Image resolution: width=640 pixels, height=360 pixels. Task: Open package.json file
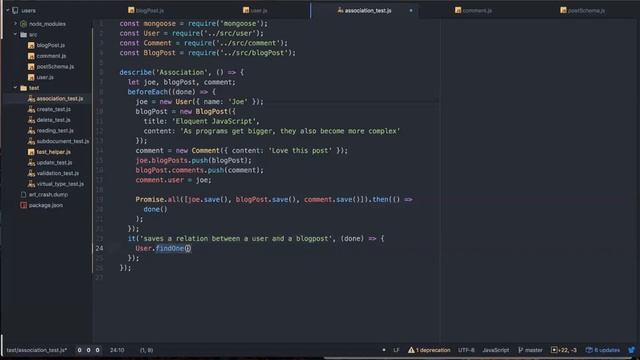pyautogui.click(x=46, y=205)
